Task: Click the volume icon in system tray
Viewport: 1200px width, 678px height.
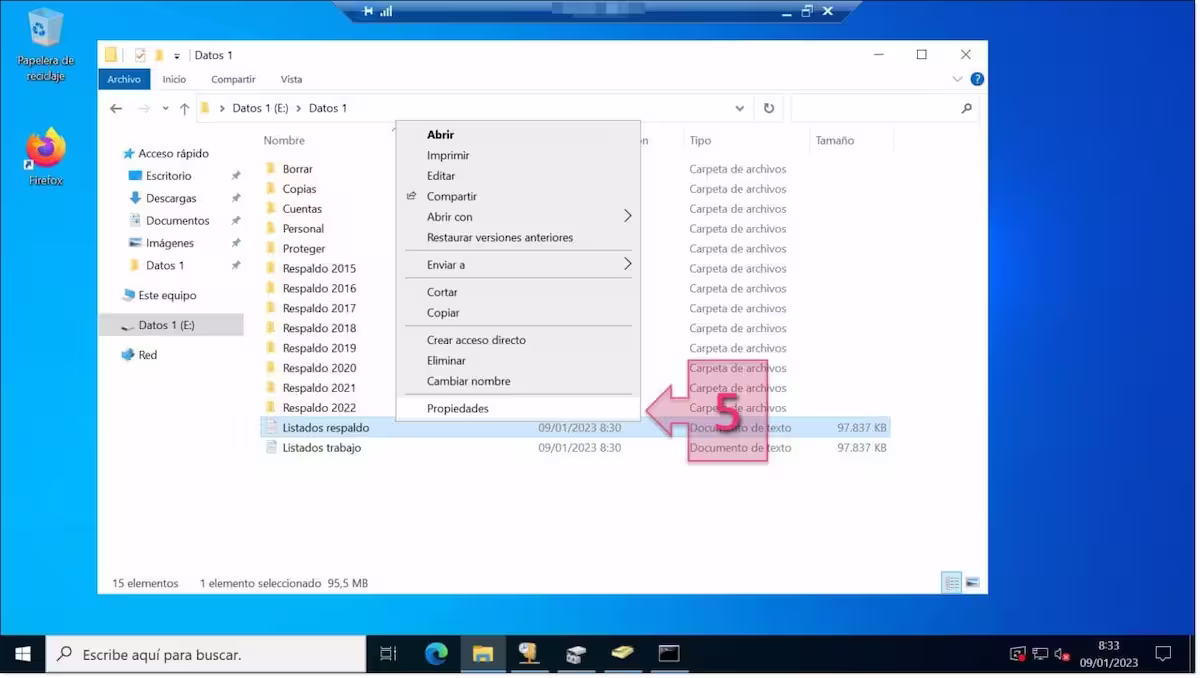Action: 1062,654
